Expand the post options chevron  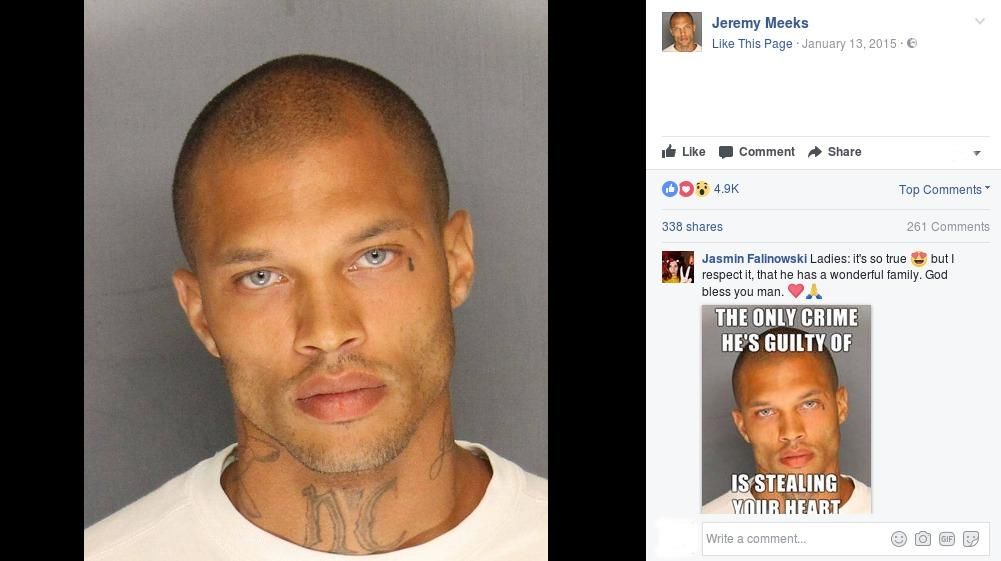[979, 21]
